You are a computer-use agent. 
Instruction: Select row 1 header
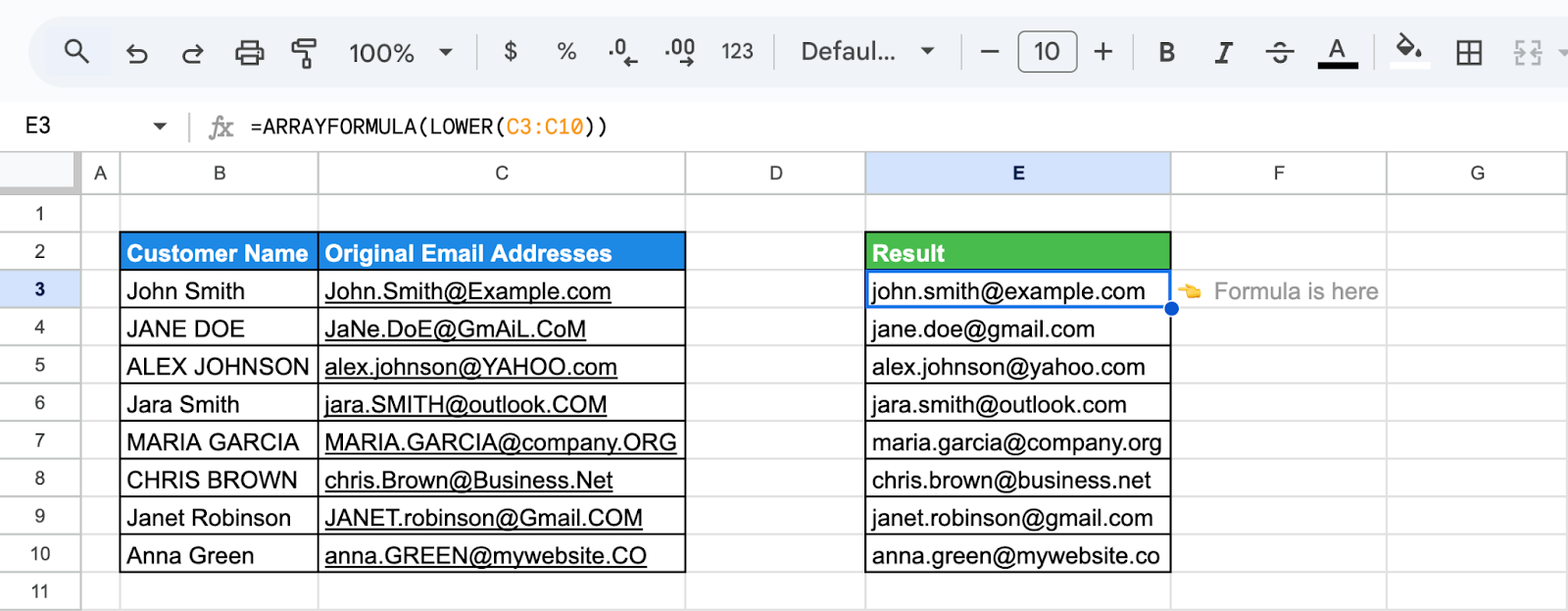(40, 213)
